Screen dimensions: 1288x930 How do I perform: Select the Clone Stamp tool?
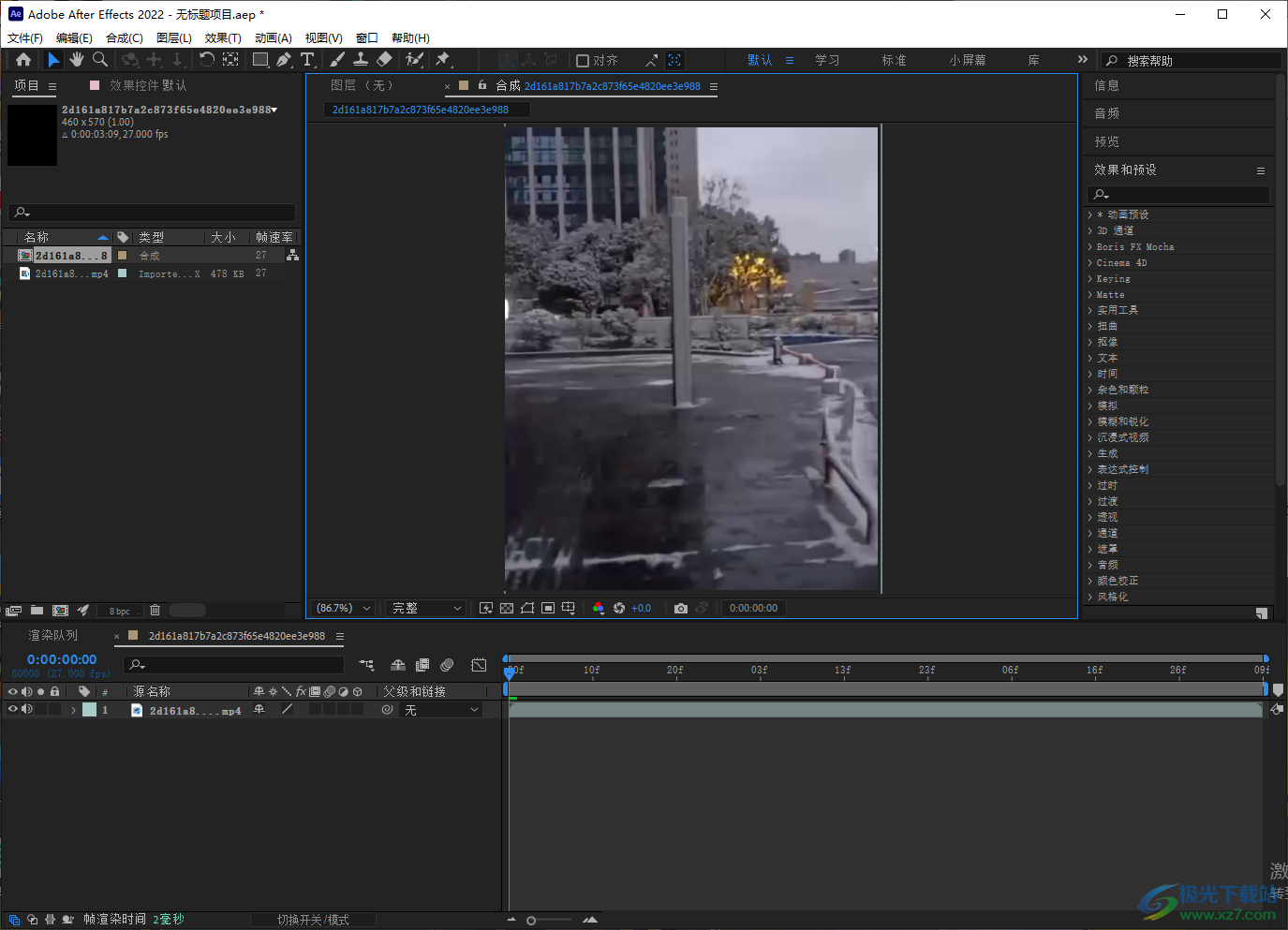pos(361,60)
